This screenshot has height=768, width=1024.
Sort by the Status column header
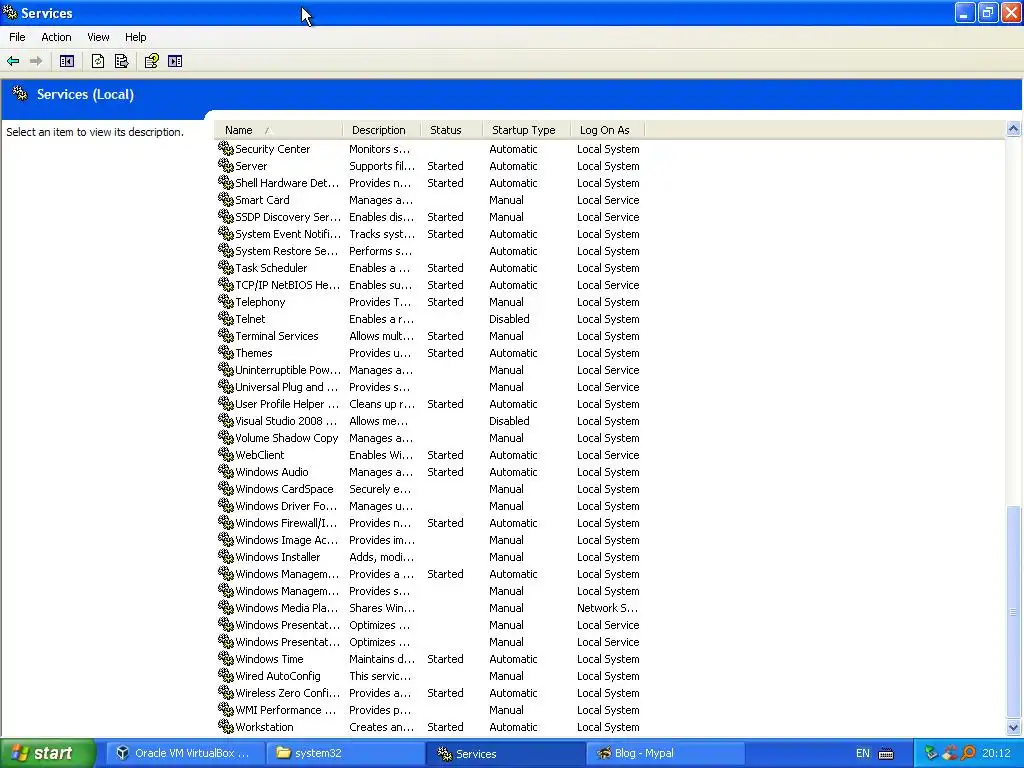451,130
